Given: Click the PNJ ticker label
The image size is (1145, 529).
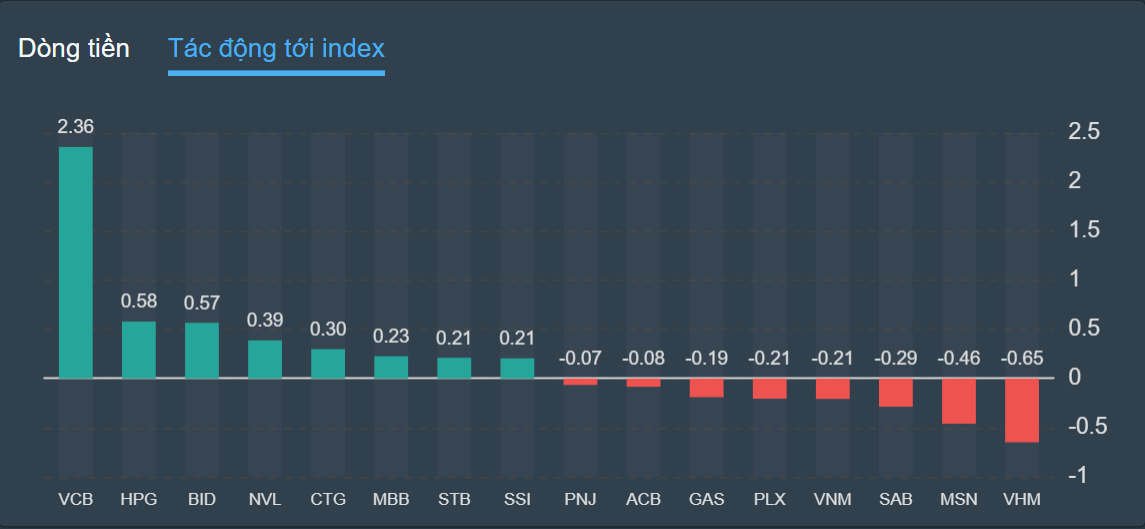Looking at the screenshot, I should pos(580,498).
